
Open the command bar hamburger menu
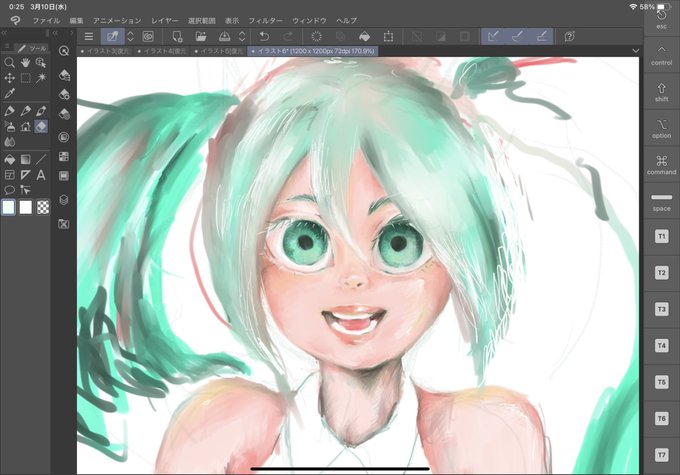coord(89,36)
